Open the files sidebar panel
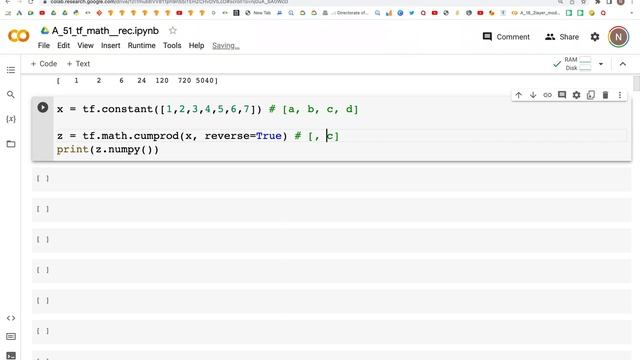Viewport: 640px width, 360px height. [x=11, y=144]
